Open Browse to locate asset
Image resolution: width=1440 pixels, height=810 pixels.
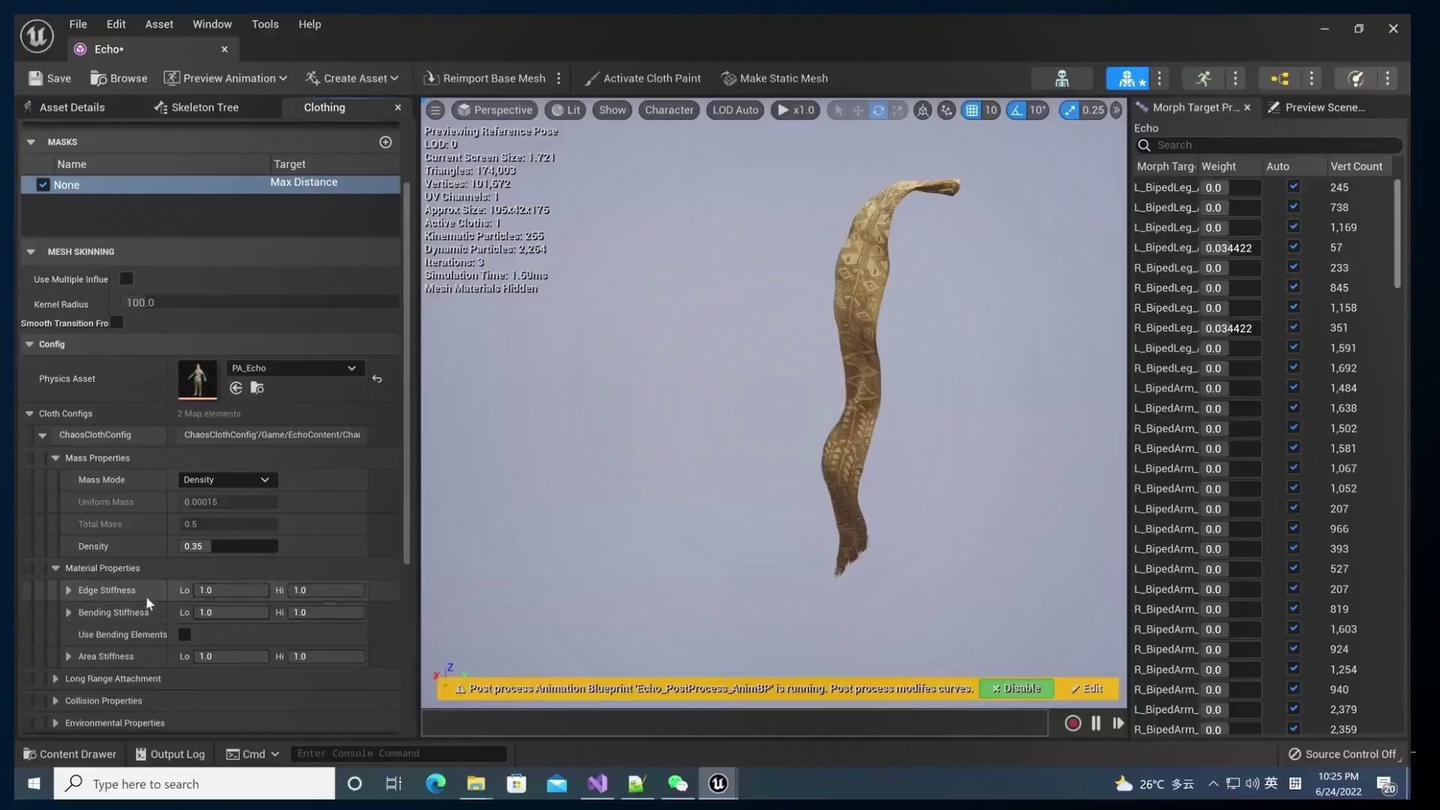click(x=118, y=78)
